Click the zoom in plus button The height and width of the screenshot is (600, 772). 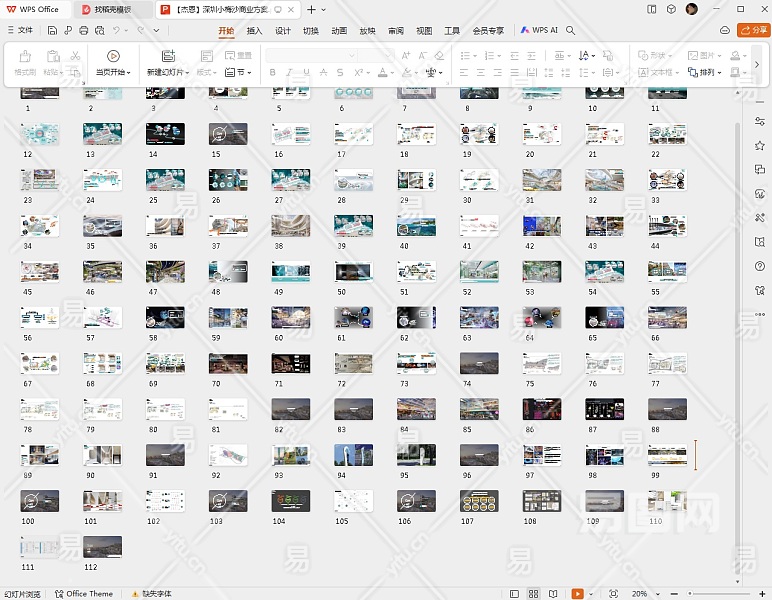click(x=763, y=594)
